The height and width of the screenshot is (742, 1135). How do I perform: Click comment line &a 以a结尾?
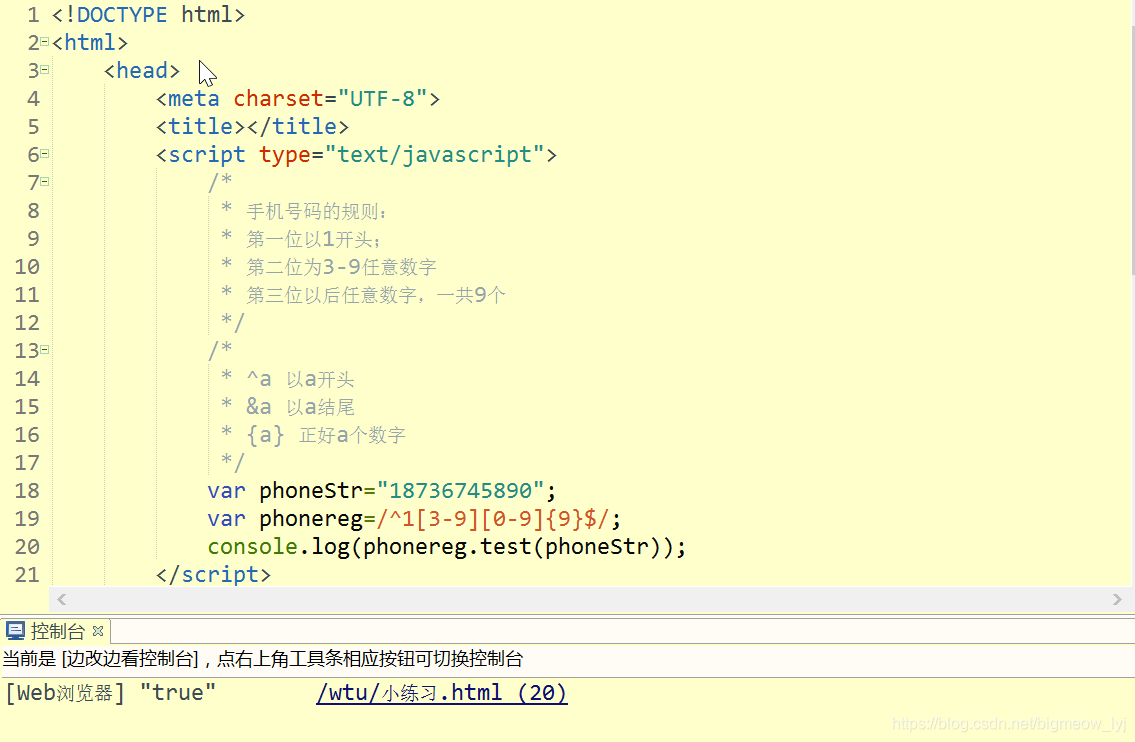300,407
